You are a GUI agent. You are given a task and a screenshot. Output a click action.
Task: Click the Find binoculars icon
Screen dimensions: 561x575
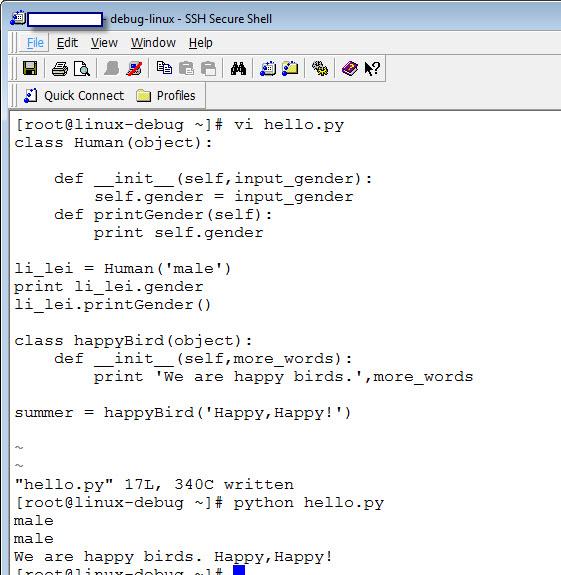238,69
